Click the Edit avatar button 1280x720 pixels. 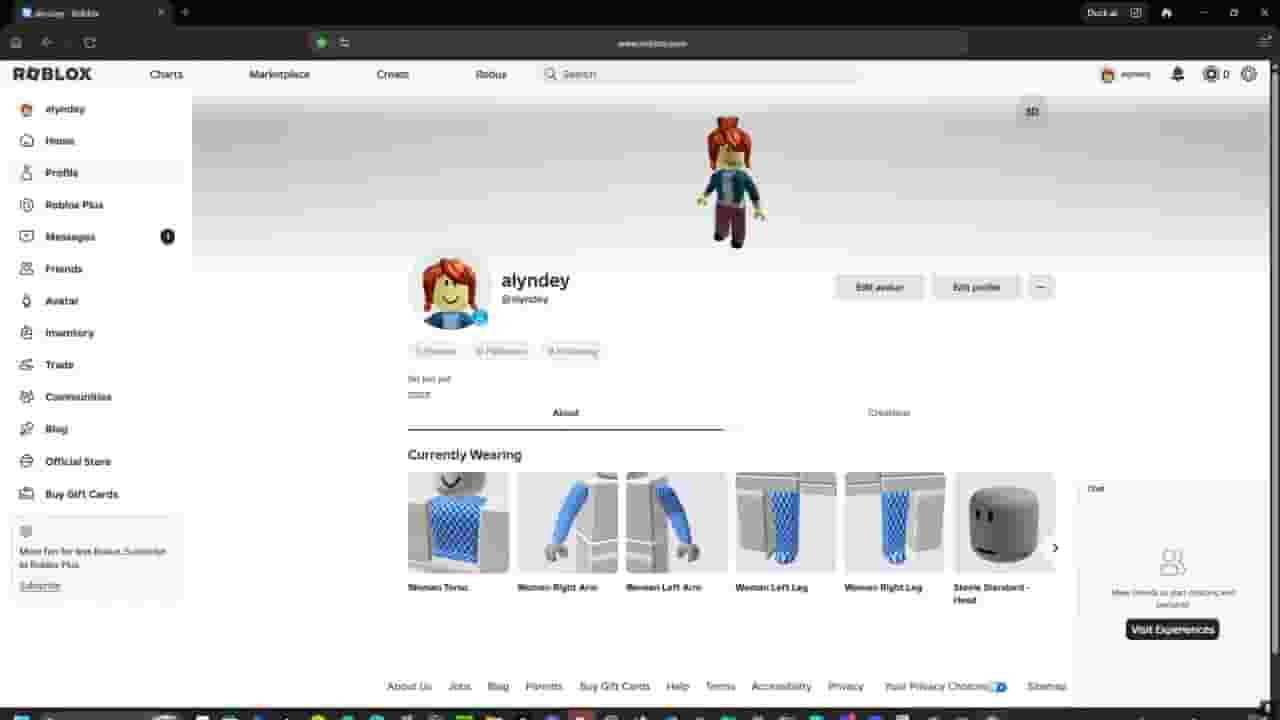[879, 287]
